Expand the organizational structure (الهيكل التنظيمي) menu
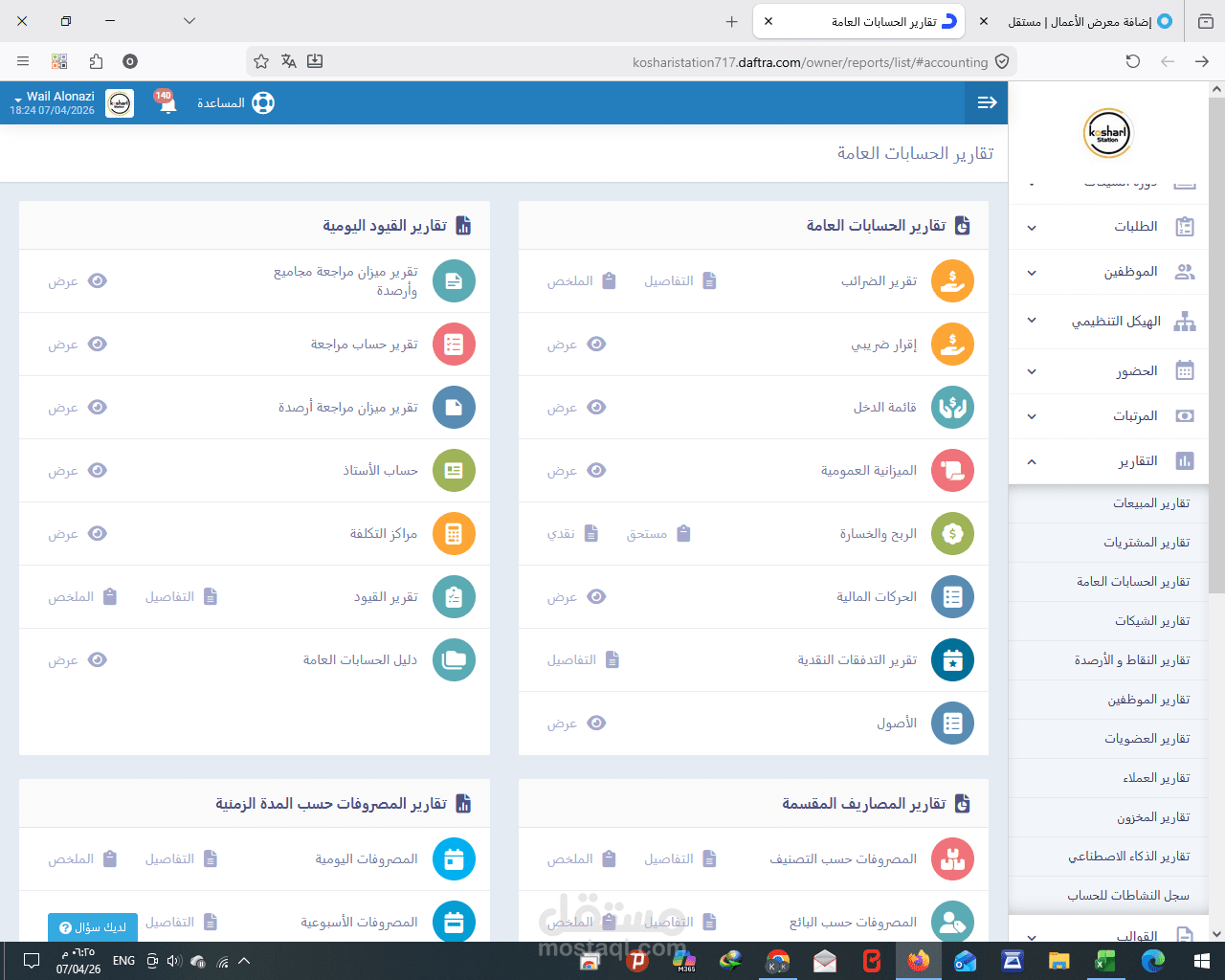 pos(1108,322)
